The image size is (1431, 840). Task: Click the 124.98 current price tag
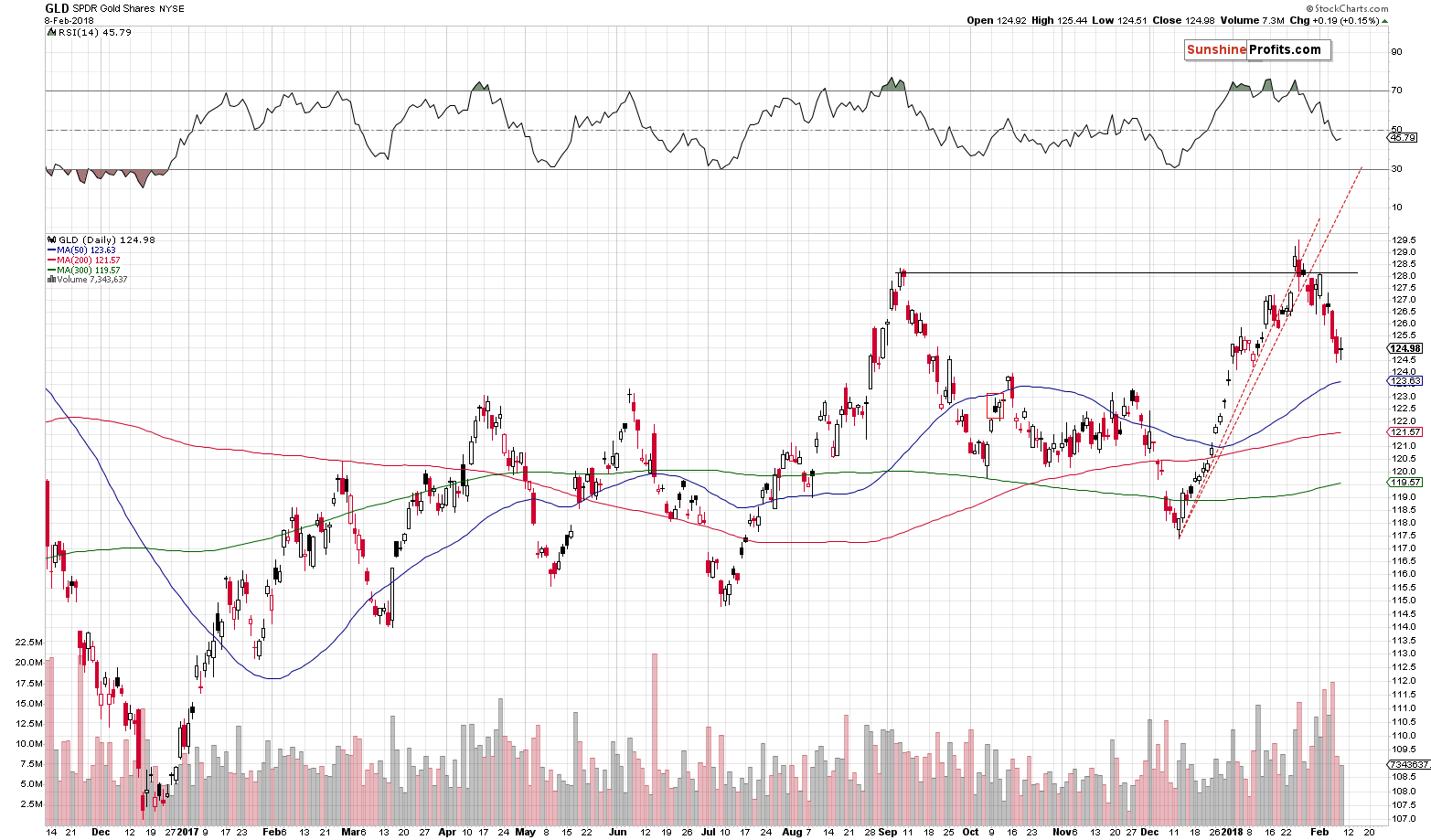pyautogui.click(x=1405, y=348)
